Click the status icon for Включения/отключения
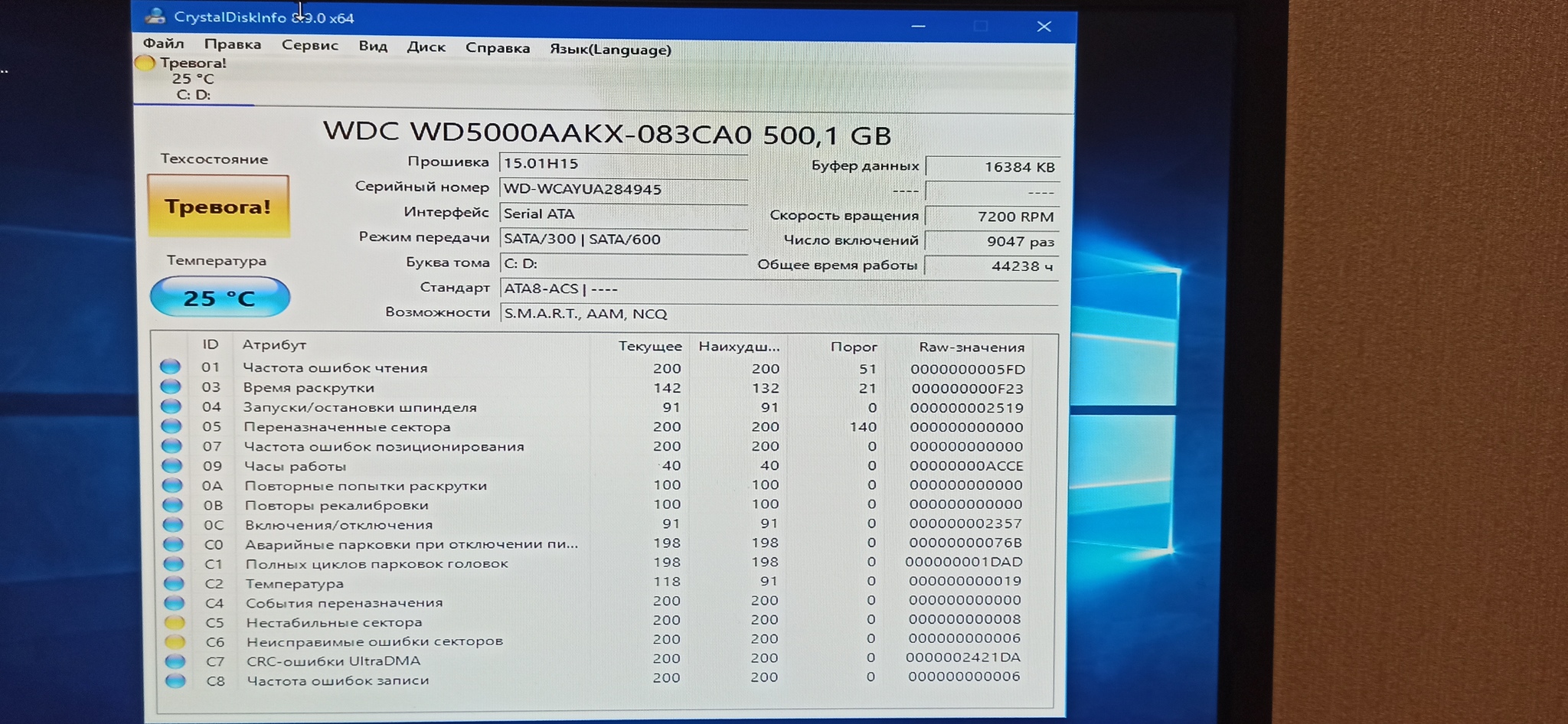The image size is (1568, 724). pos(173,524)
